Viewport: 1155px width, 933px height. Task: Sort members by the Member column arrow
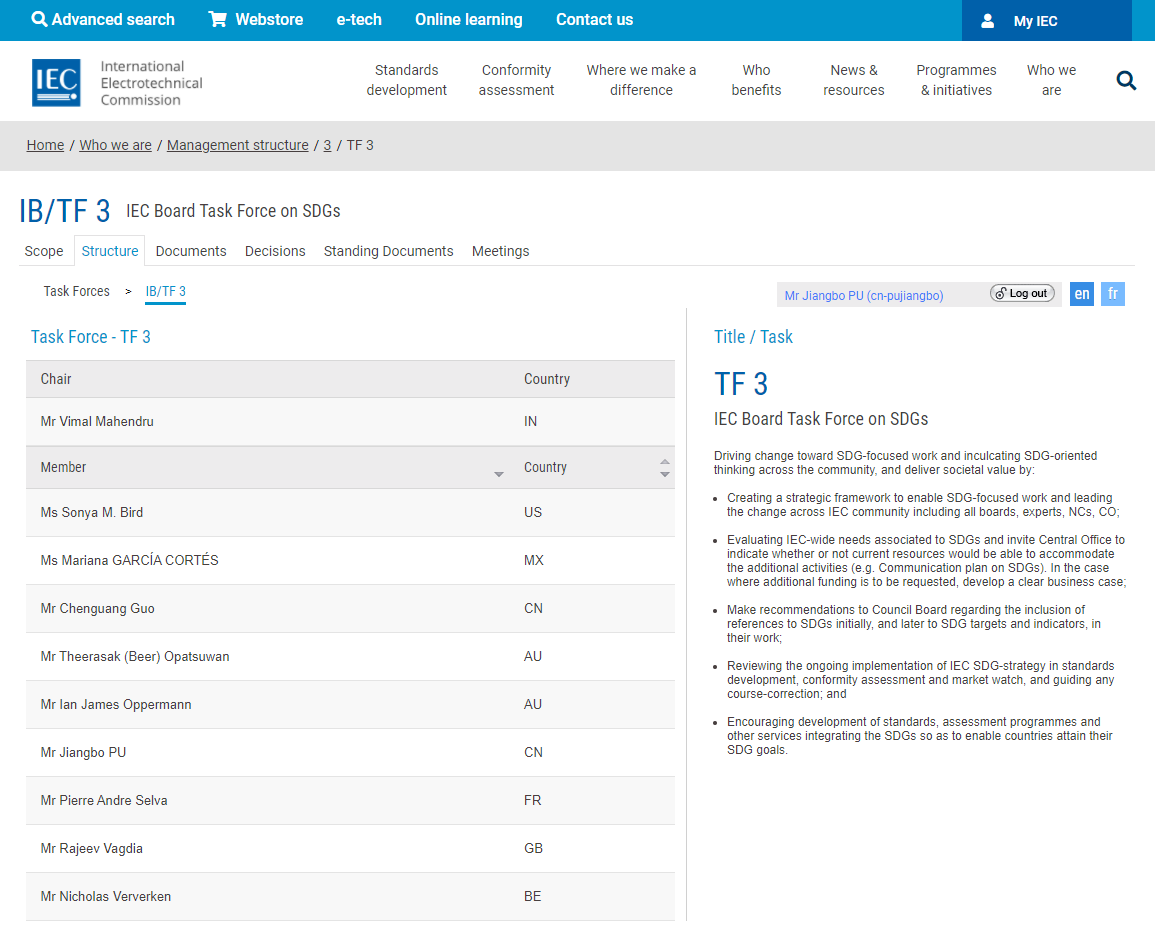point(499,474)
